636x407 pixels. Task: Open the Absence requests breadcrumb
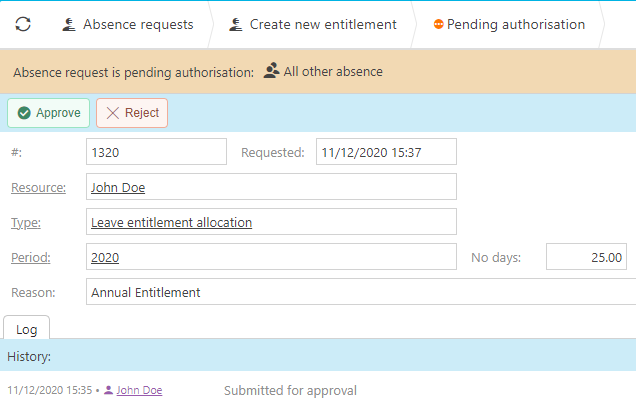coord(137,24)
